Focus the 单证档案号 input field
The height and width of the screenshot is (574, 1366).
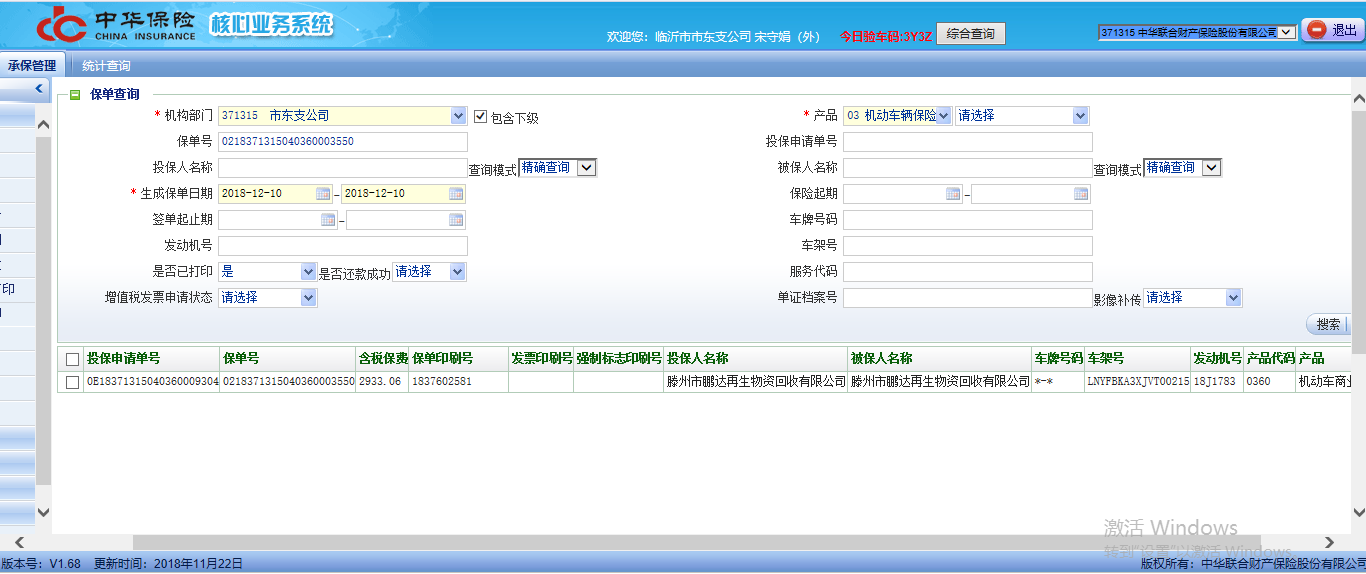coord(968,298)
